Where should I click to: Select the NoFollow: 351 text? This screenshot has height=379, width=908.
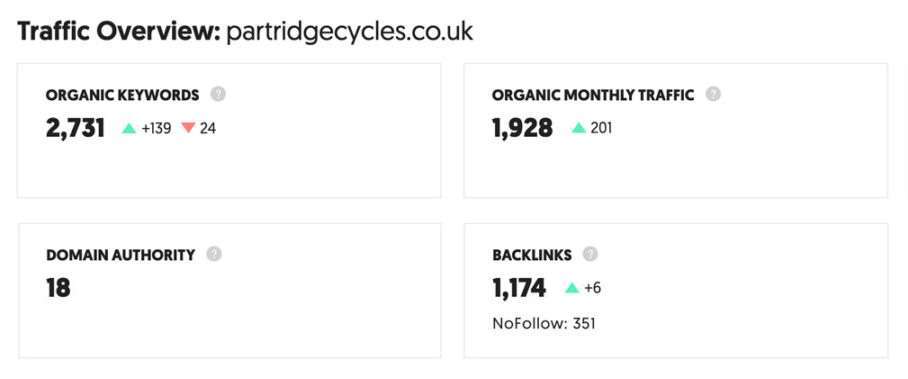pyautogui.click(x=544, y=323)
